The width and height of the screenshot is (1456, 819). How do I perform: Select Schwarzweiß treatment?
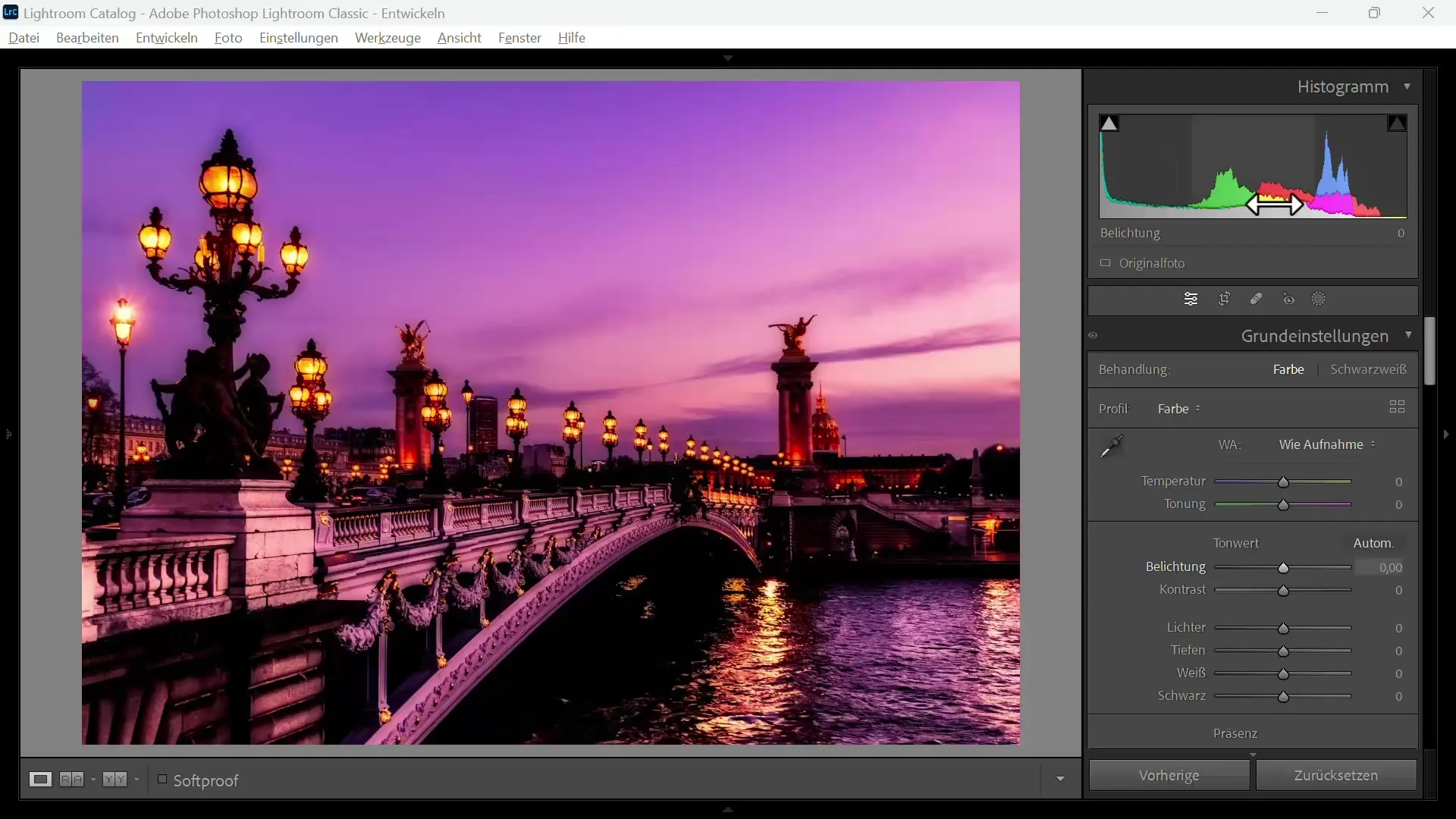click(1369, 369)
